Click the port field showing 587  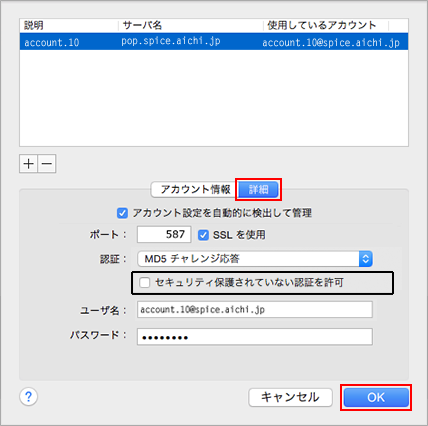click(164, 234)
